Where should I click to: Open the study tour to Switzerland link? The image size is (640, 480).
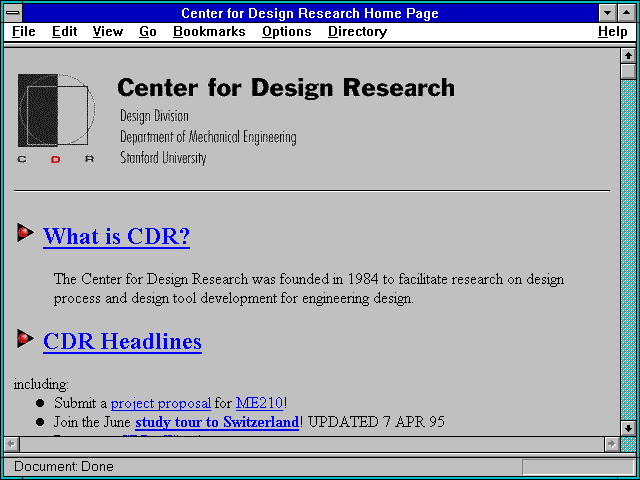tap(217, 422)
